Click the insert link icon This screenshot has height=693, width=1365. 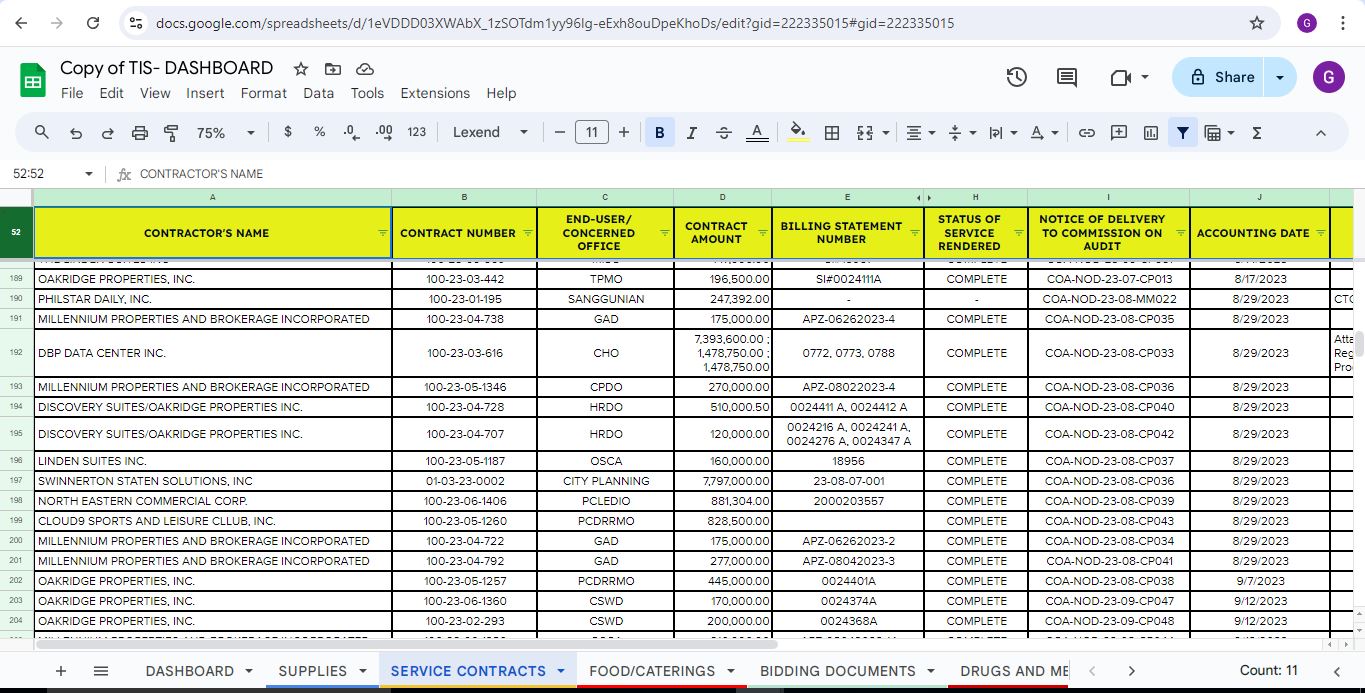point(1087,133)
